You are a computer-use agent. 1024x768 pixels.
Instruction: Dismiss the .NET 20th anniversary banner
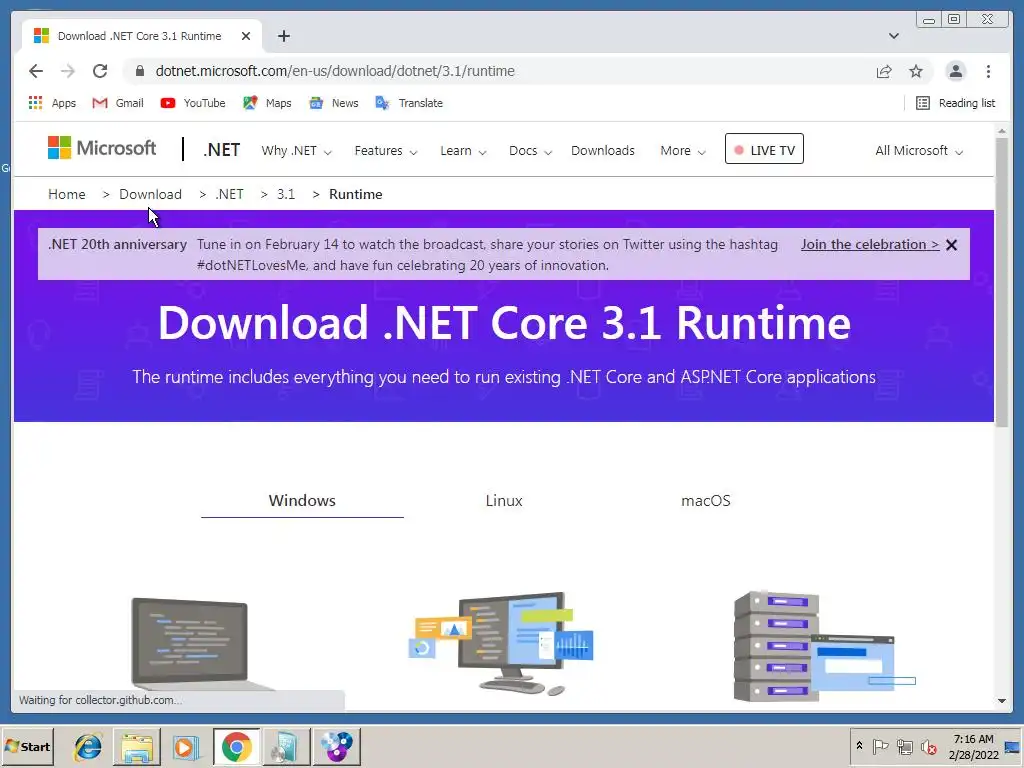[952, 245]
